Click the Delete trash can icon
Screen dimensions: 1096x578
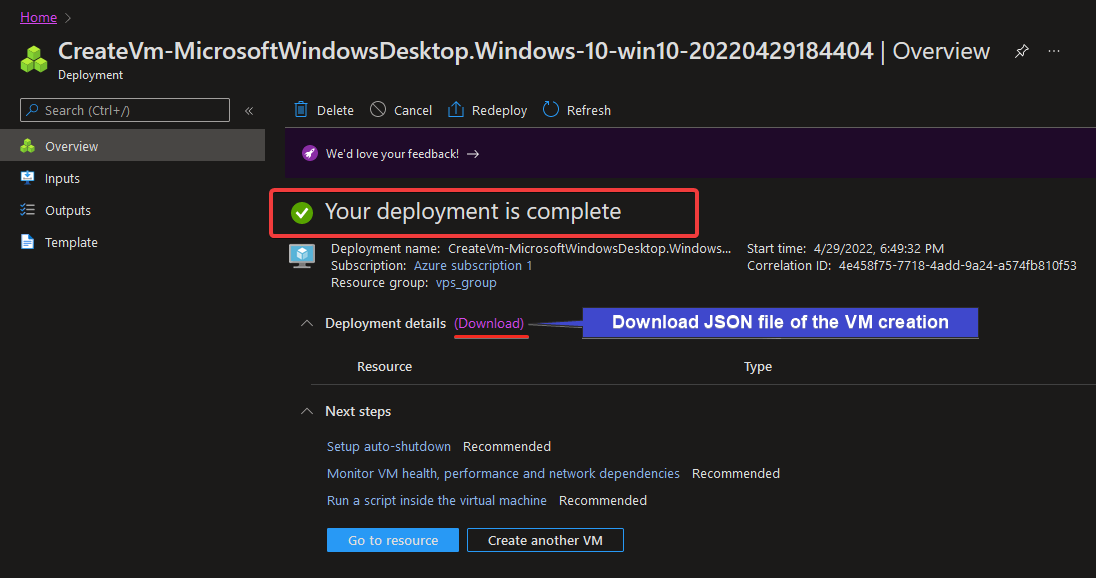point(301,110)
